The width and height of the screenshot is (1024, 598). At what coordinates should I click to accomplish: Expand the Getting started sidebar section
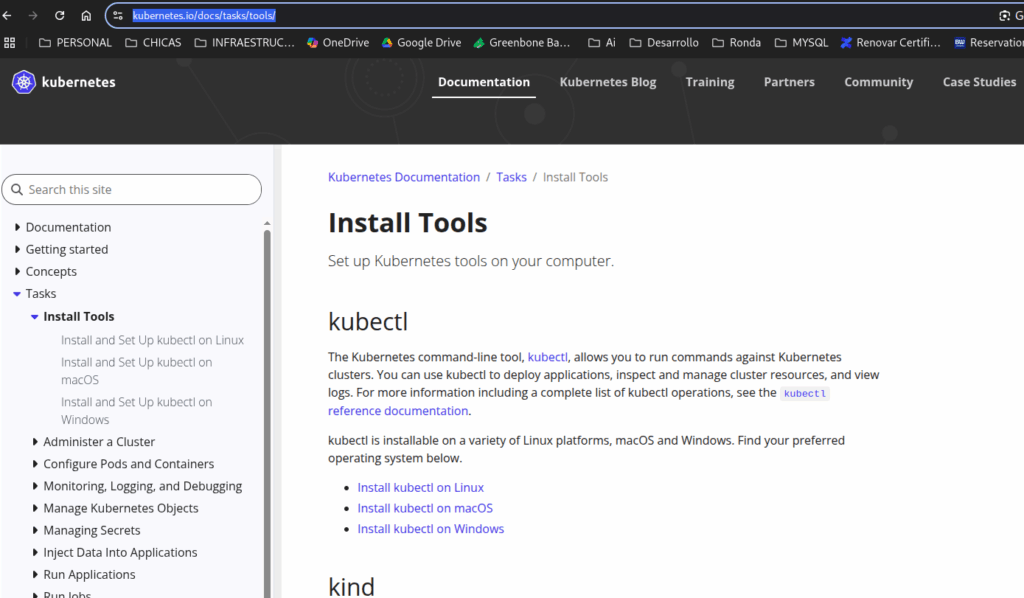(x=17, y=249)
